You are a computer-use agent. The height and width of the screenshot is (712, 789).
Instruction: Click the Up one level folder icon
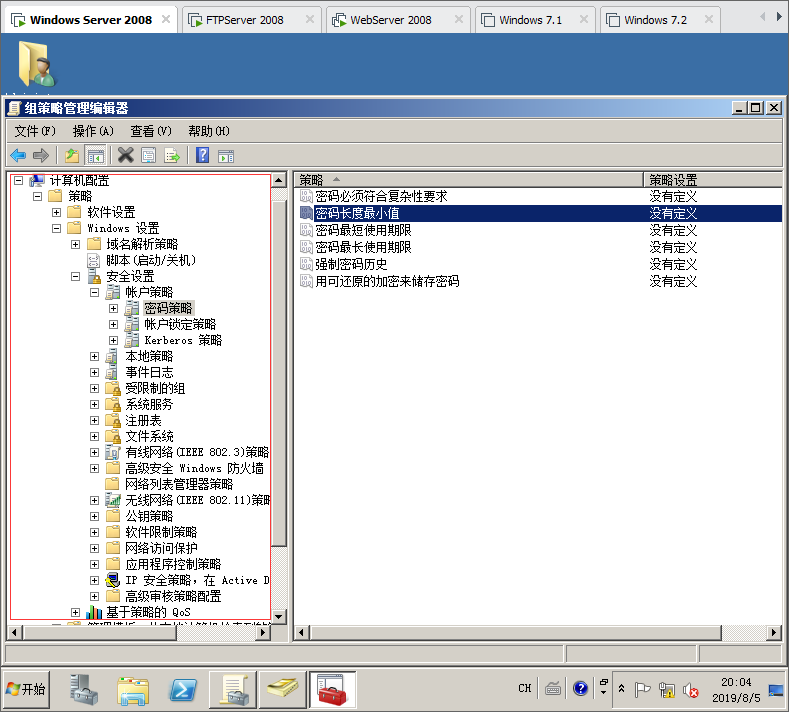tap(72, 155)
